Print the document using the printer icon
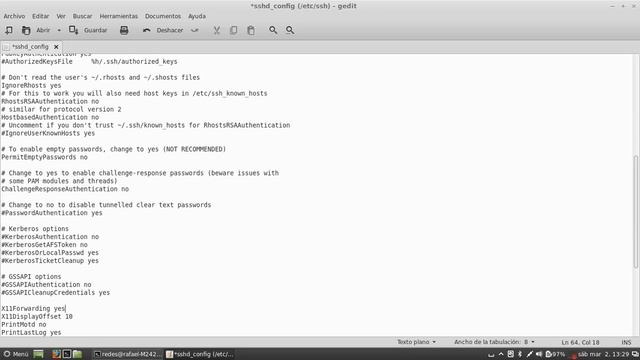640x360 pixels. click(x=124, y=30)
